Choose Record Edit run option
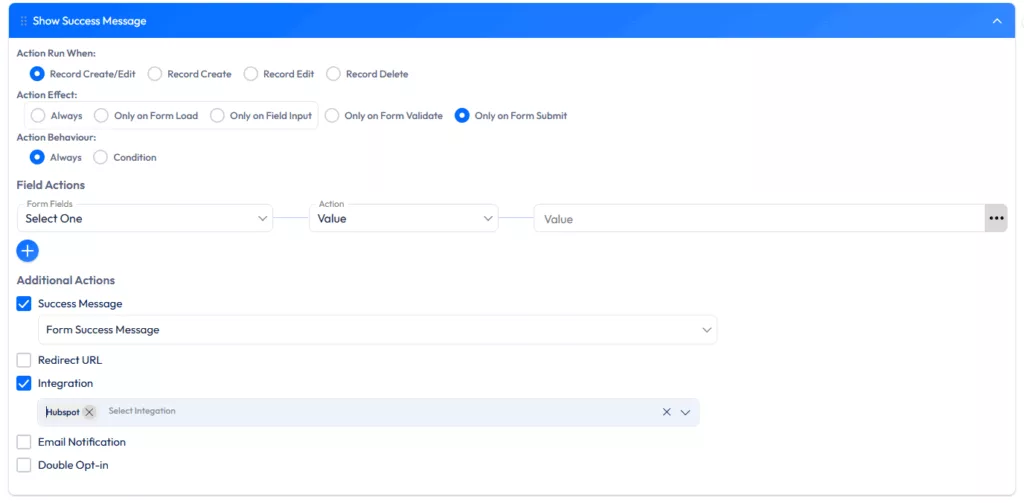The width and height of the screenshot is (1024, 503). [x=251, y=74]
